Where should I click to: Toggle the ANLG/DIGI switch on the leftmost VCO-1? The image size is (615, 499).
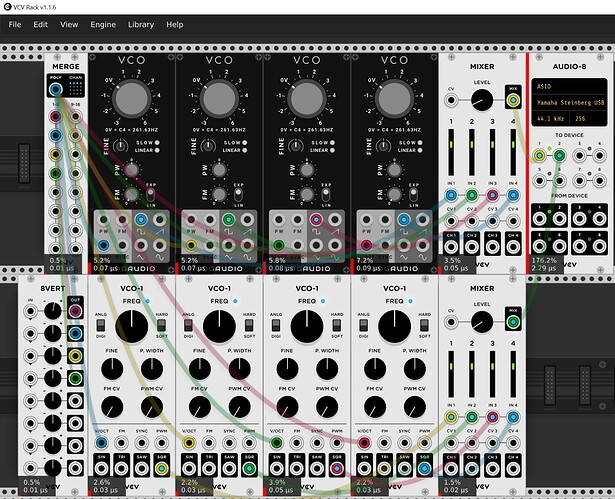(x=101, y=325)
